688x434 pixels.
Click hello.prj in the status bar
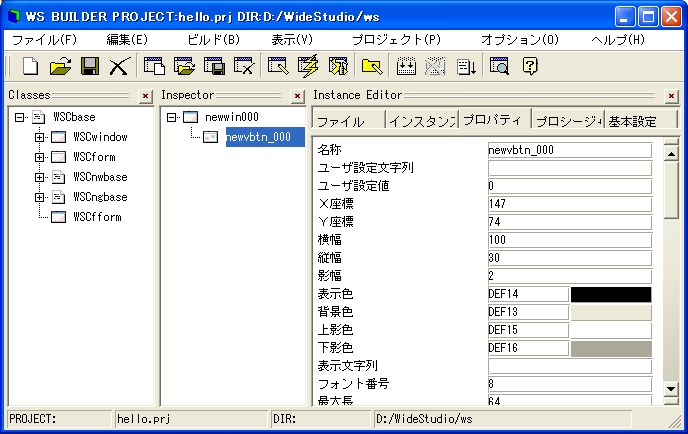191,419
